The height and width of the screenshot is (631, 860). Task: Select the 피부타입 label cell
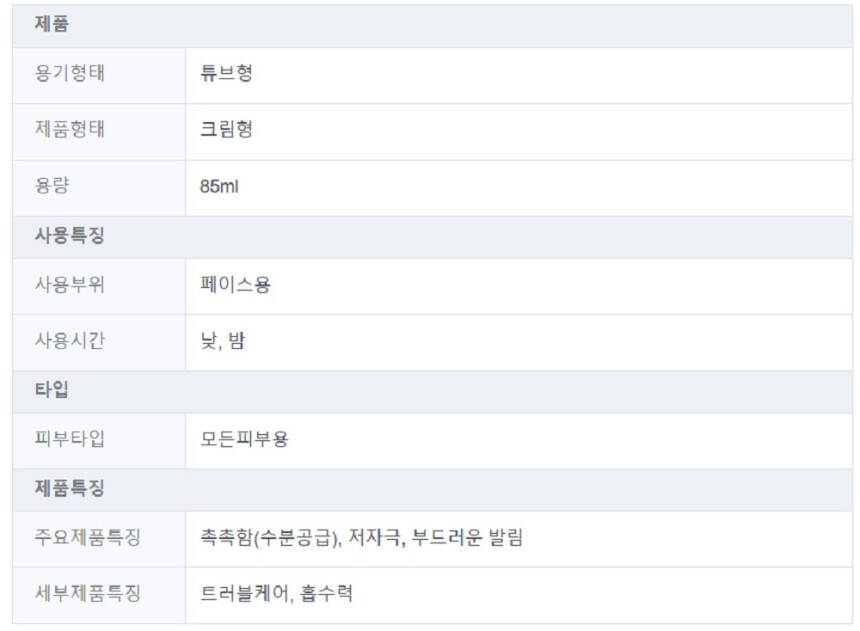[70, 439]
